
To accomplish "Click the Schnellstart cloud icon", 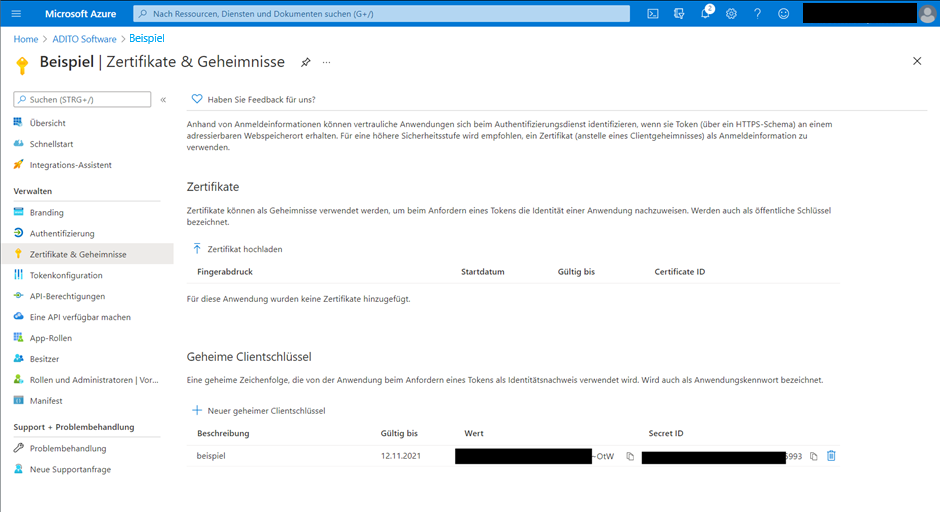I will (18, 143).
